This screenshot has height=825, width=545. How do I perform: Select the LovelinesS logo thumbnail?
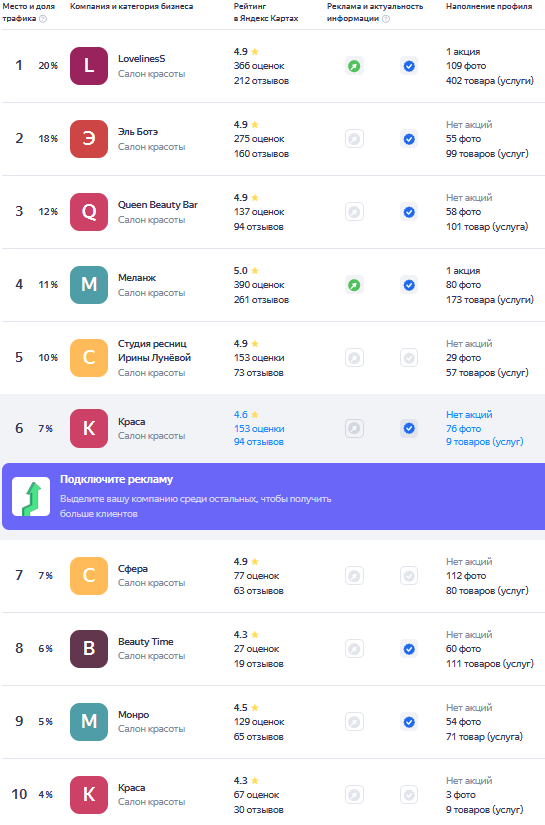point(89,66)
